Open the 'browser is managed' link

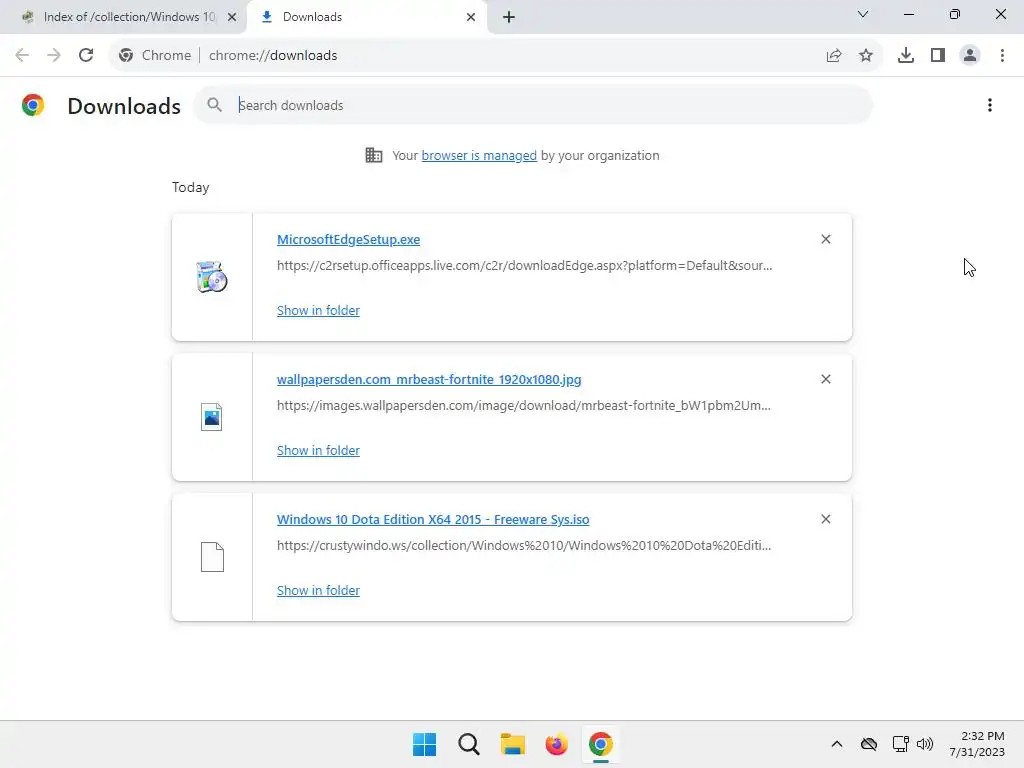pos(479,155)
